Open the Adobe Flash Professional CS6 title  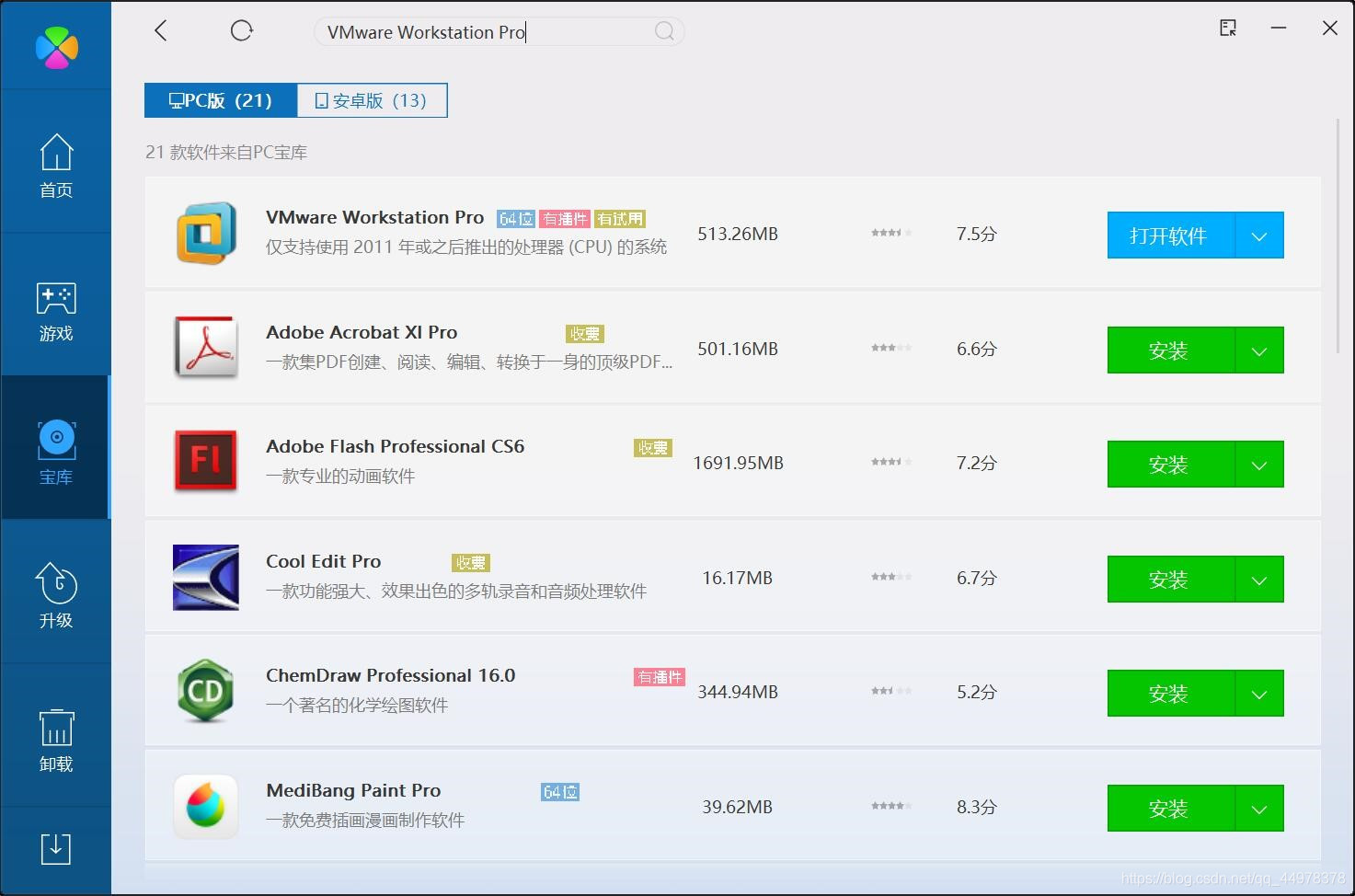pyautogui.click(x=395, y=447)
